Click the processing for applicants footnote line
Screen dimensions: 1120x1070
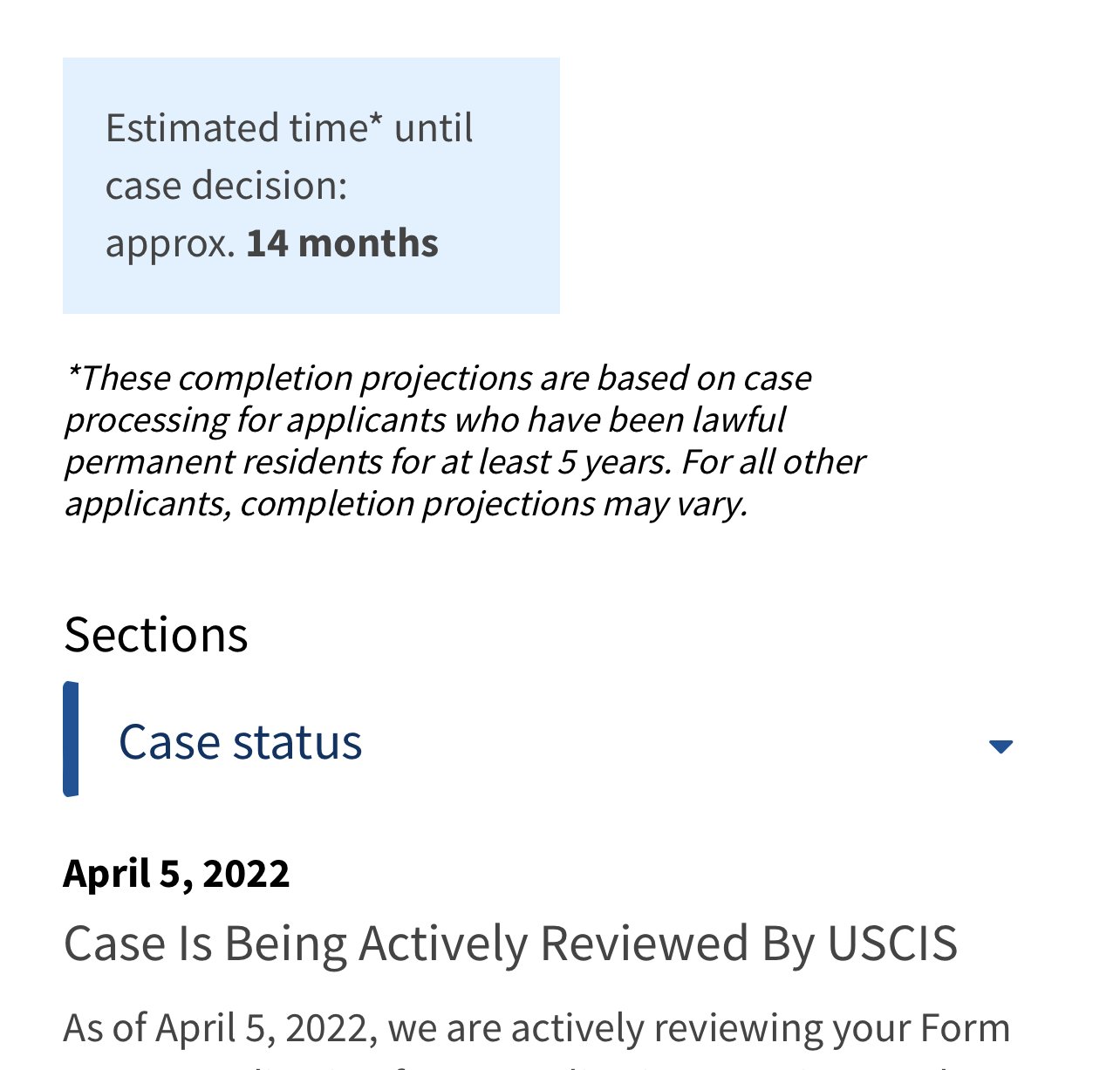[425, 420]
